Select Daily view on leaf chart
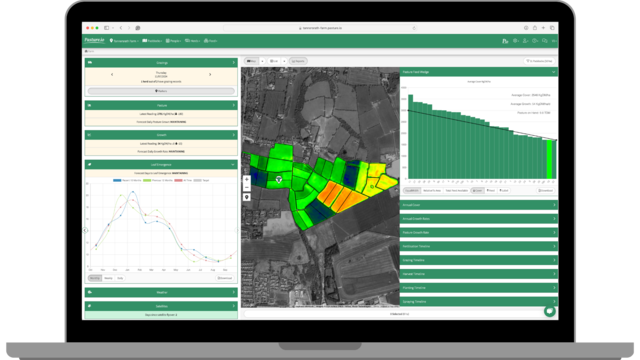 pyautogui.click(x=120, y=278)
